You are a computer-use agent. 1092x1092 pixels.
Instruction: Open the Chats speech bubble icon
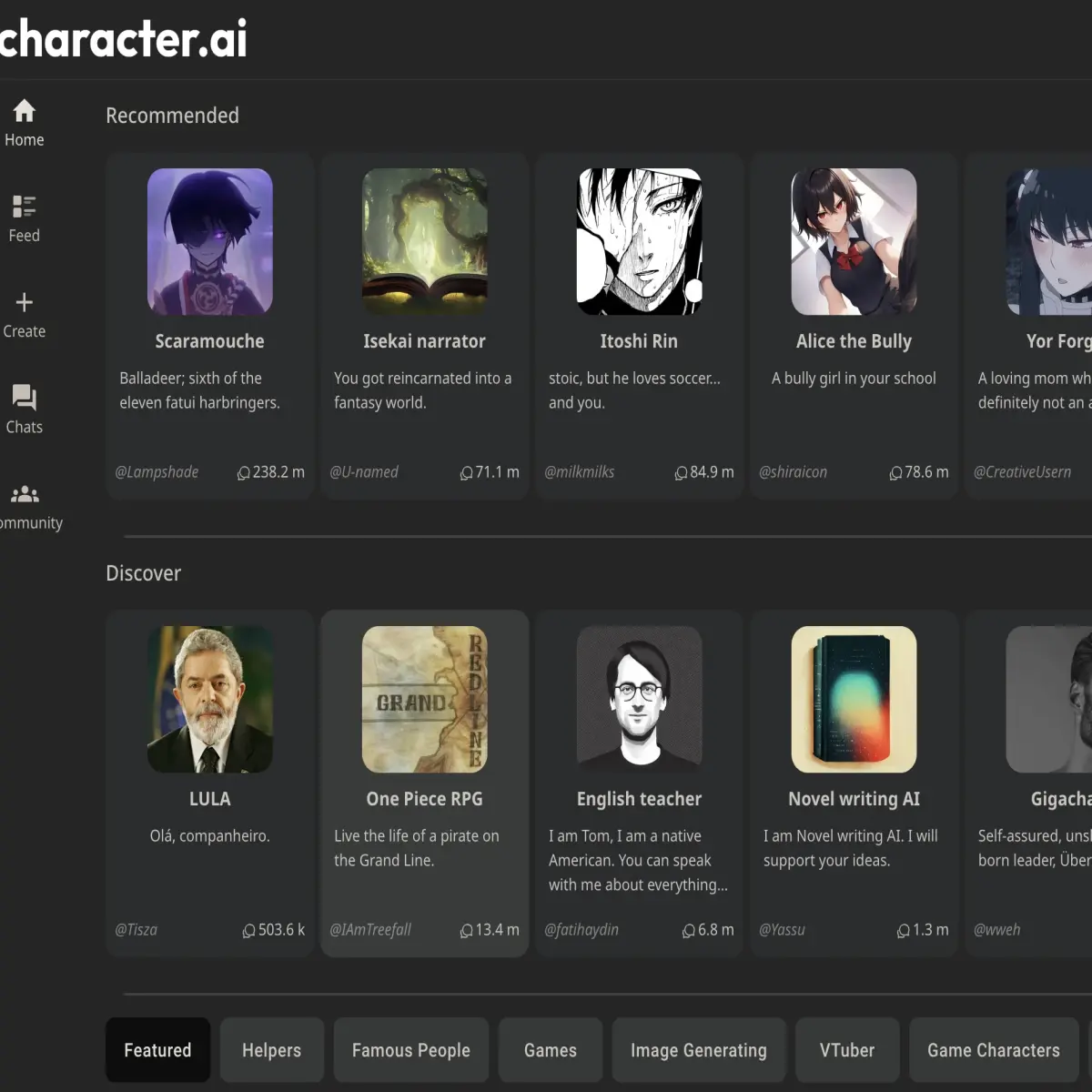click(x=25, y=398)
